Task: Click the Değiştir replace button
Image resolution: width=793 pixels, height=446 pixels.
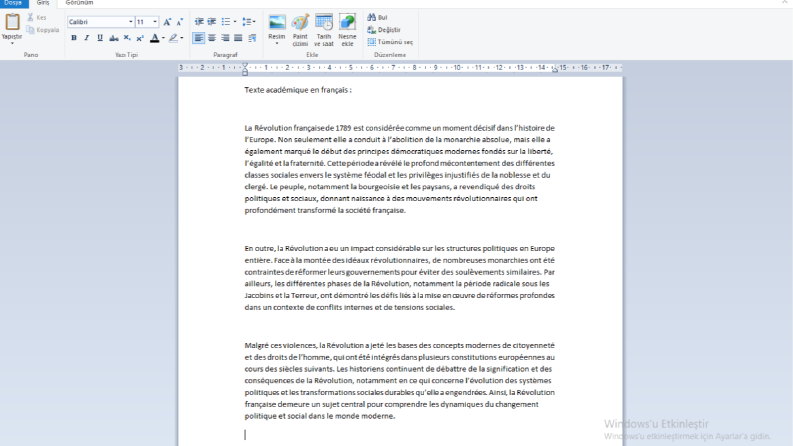Action: 384,30
